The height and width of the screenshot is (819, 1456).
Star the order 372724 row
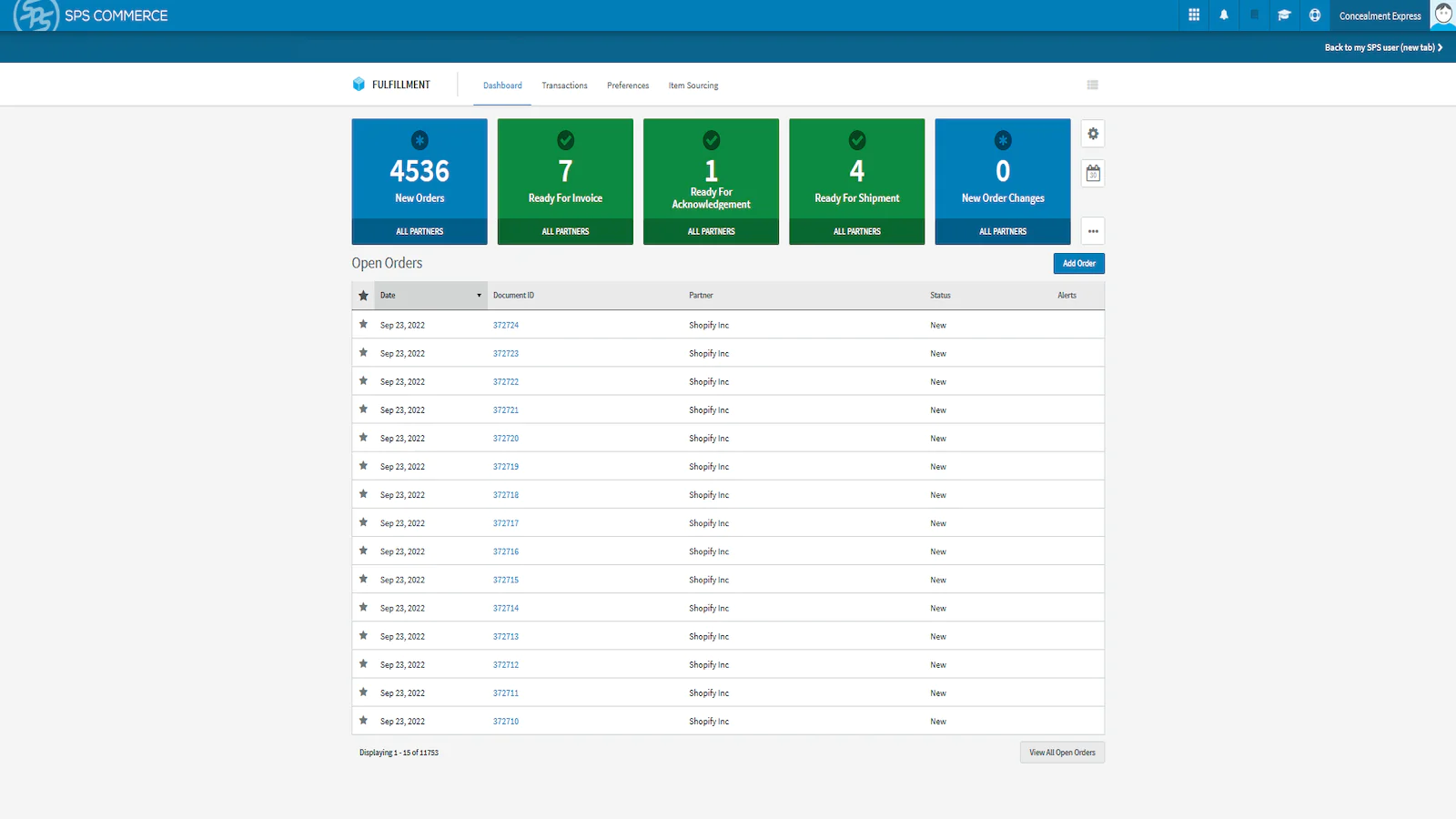point(363,324)
